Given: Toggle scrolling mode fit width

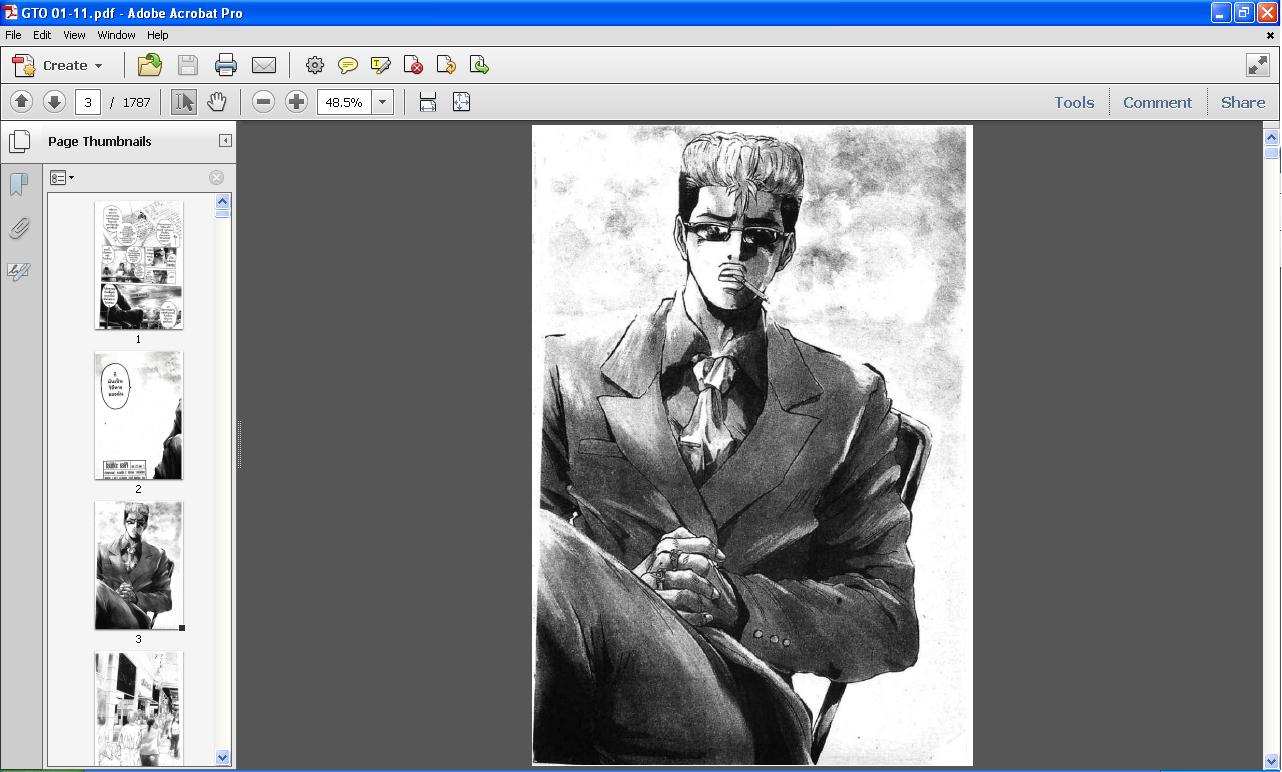Looking at the screenshot, I should 428,102.
